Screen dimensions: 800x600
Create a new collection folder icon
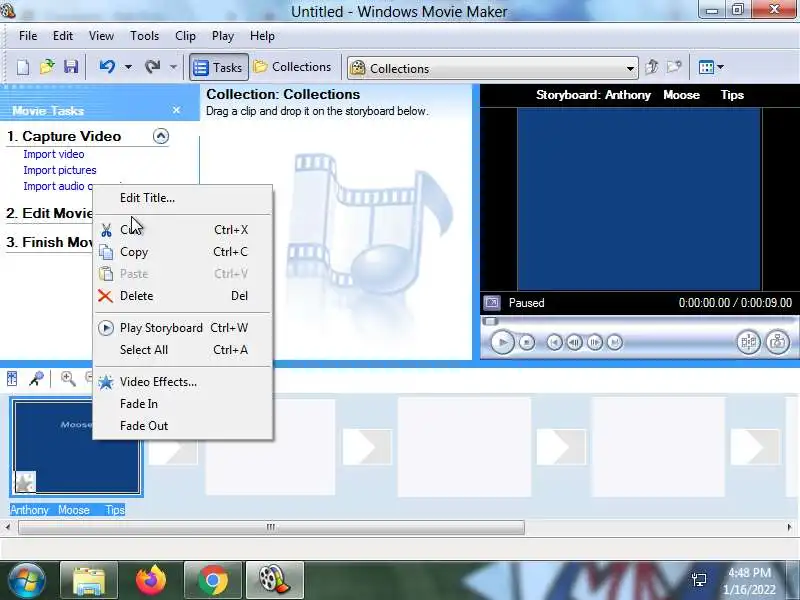[x=674, y=67]
